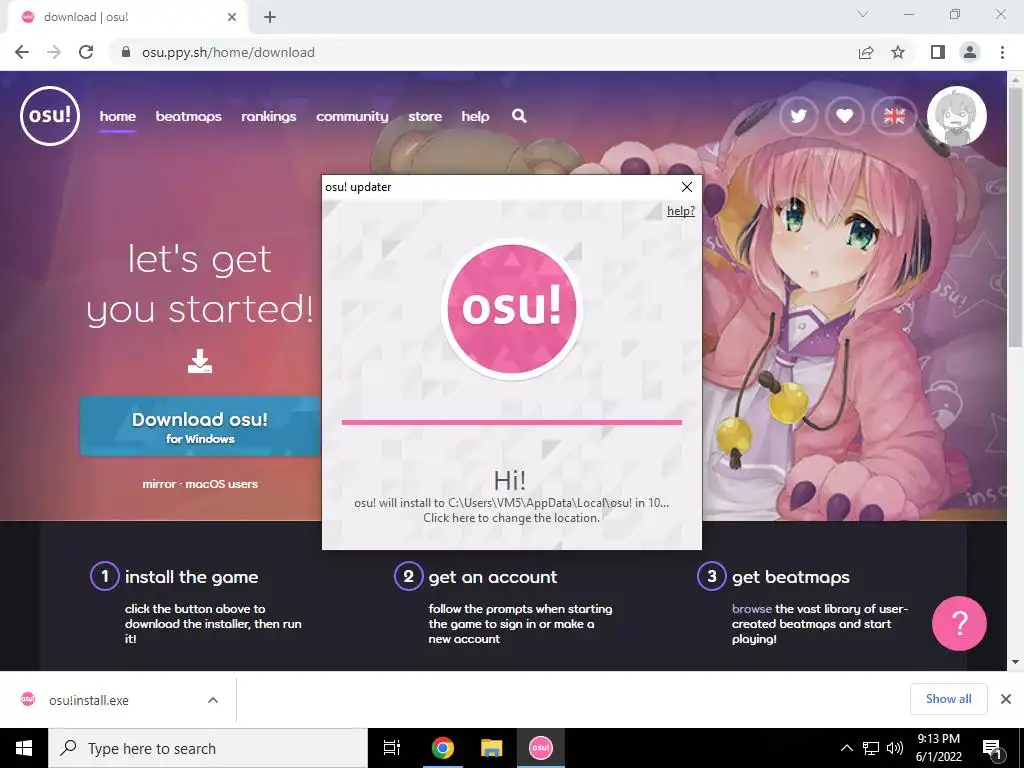Image resolution: width=1024 pixels, height=768 pixels.
Task: Open the UK flag language selector
Action: [894, 116]
